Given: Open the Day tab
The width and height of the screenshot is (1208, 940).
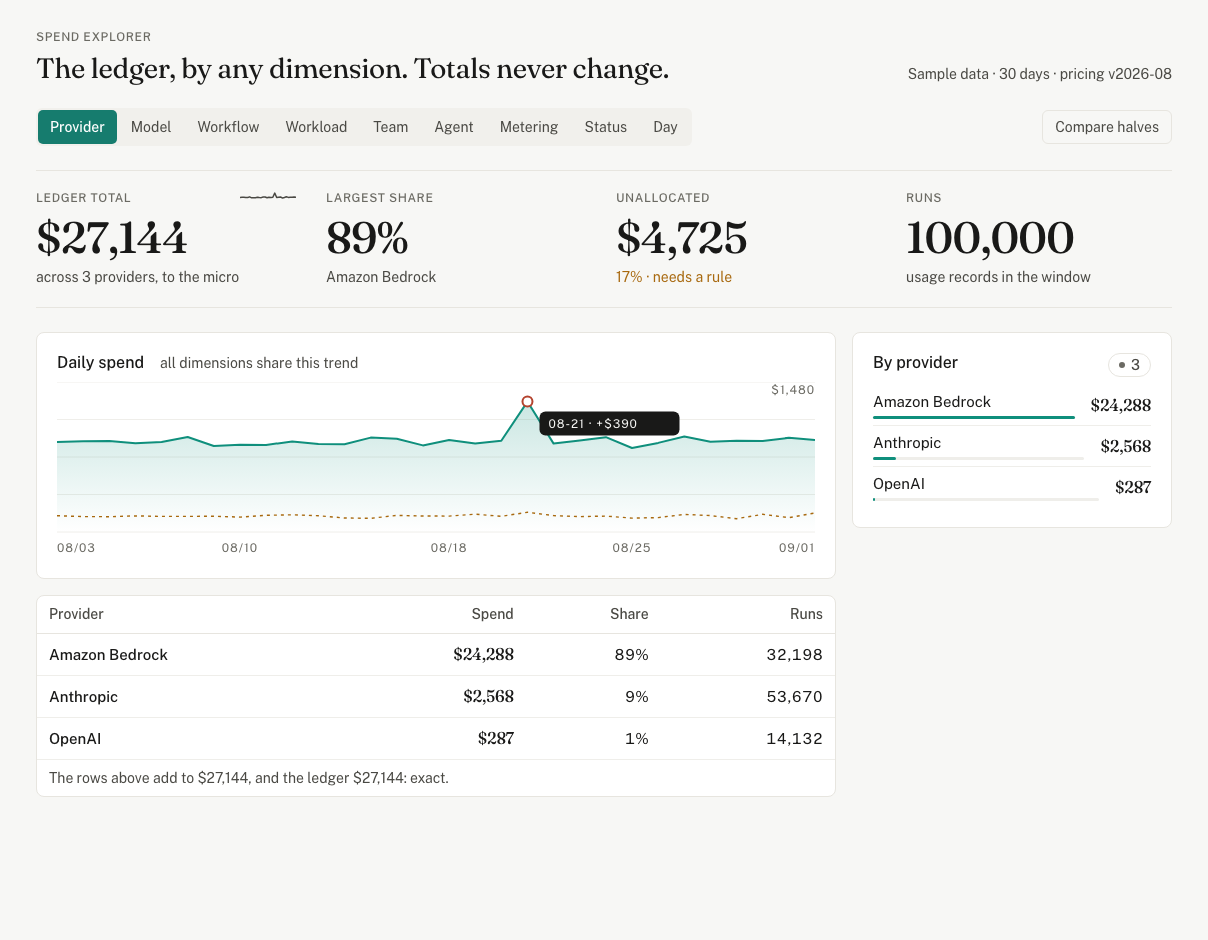Looking at the screenshot, I should point(665,127).
